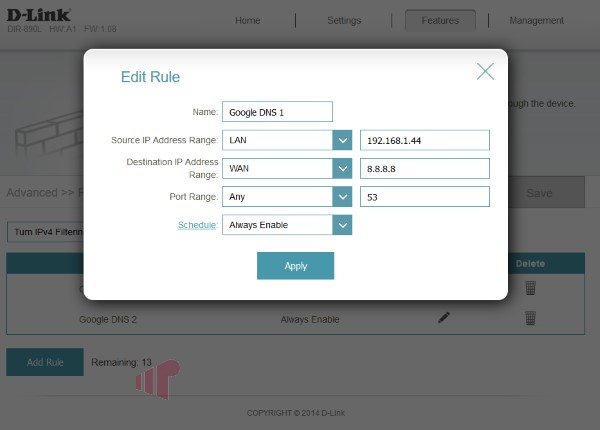Click the DIR-890L model and firmware text
Screen dimensions: 600x430
pos(62,29)
